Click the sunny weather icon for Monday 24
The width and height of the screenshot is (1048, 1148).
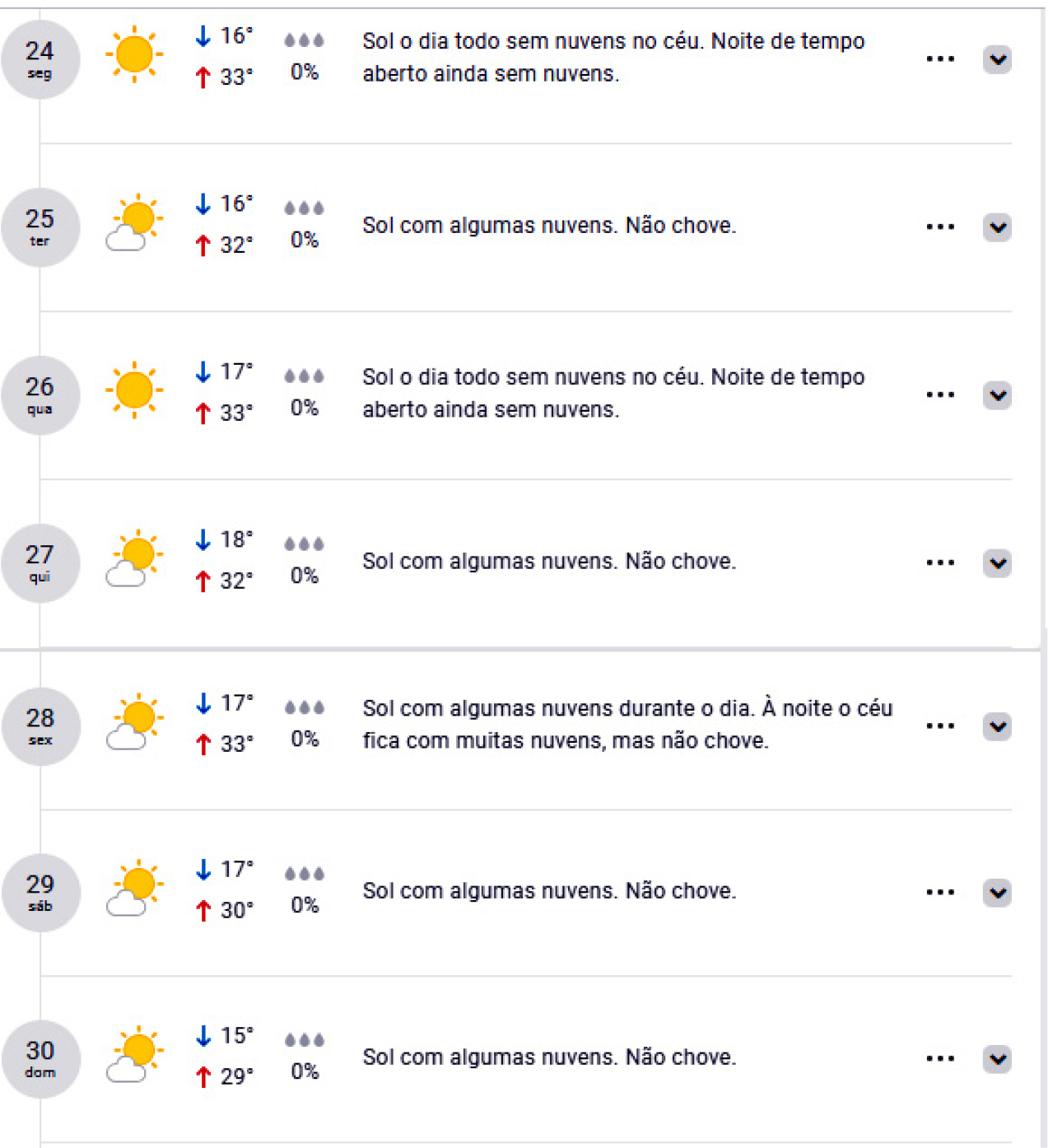coord(134,55)
